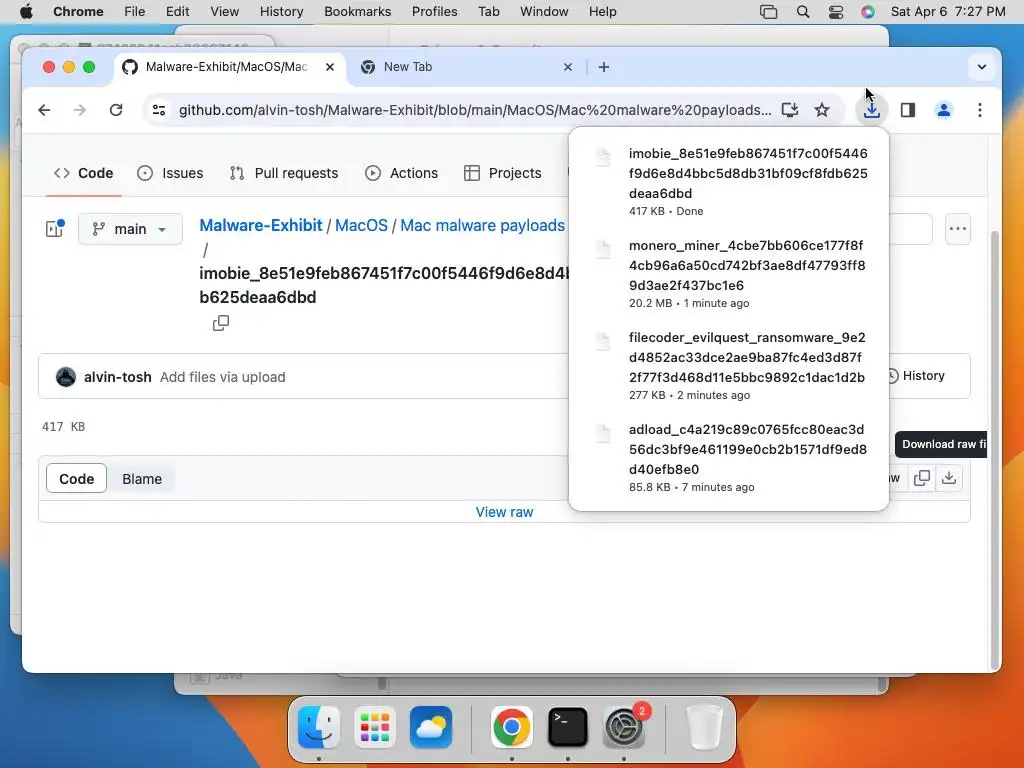1024x768 pixels.
Task: Open the Chrome profile avatar icon
Action: (x=944, y=110)
